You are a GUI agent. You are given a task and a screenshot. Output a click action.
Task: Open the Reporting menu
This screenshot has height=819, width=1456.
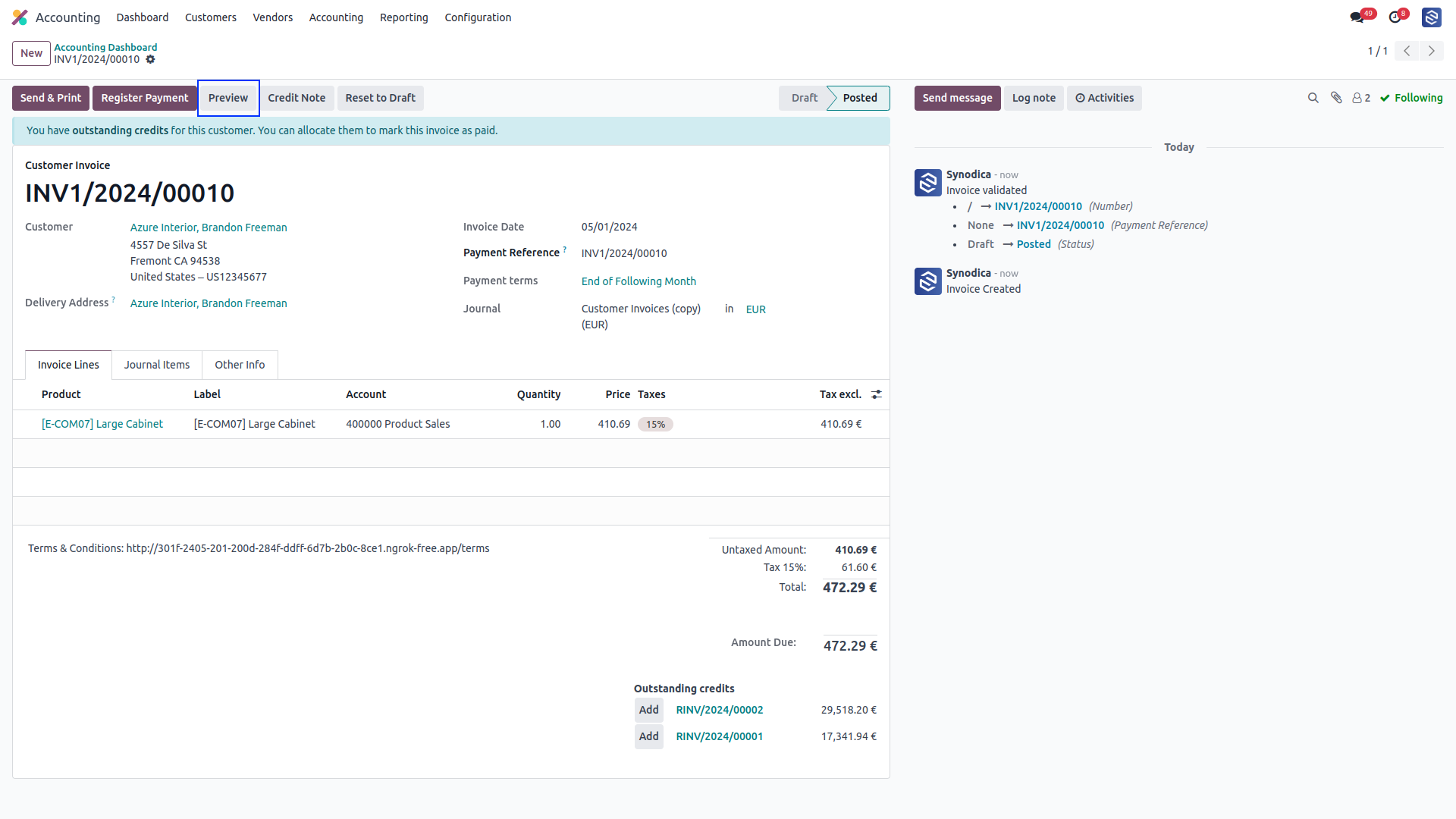tap(404, 17)
